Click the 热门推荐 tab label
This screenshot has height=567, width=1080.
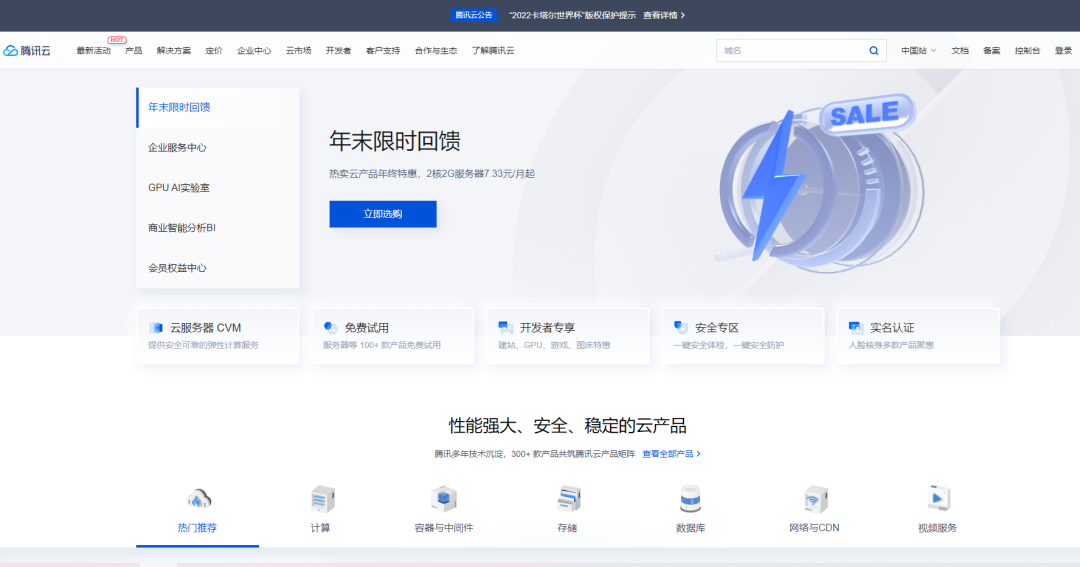pos(198,528)
